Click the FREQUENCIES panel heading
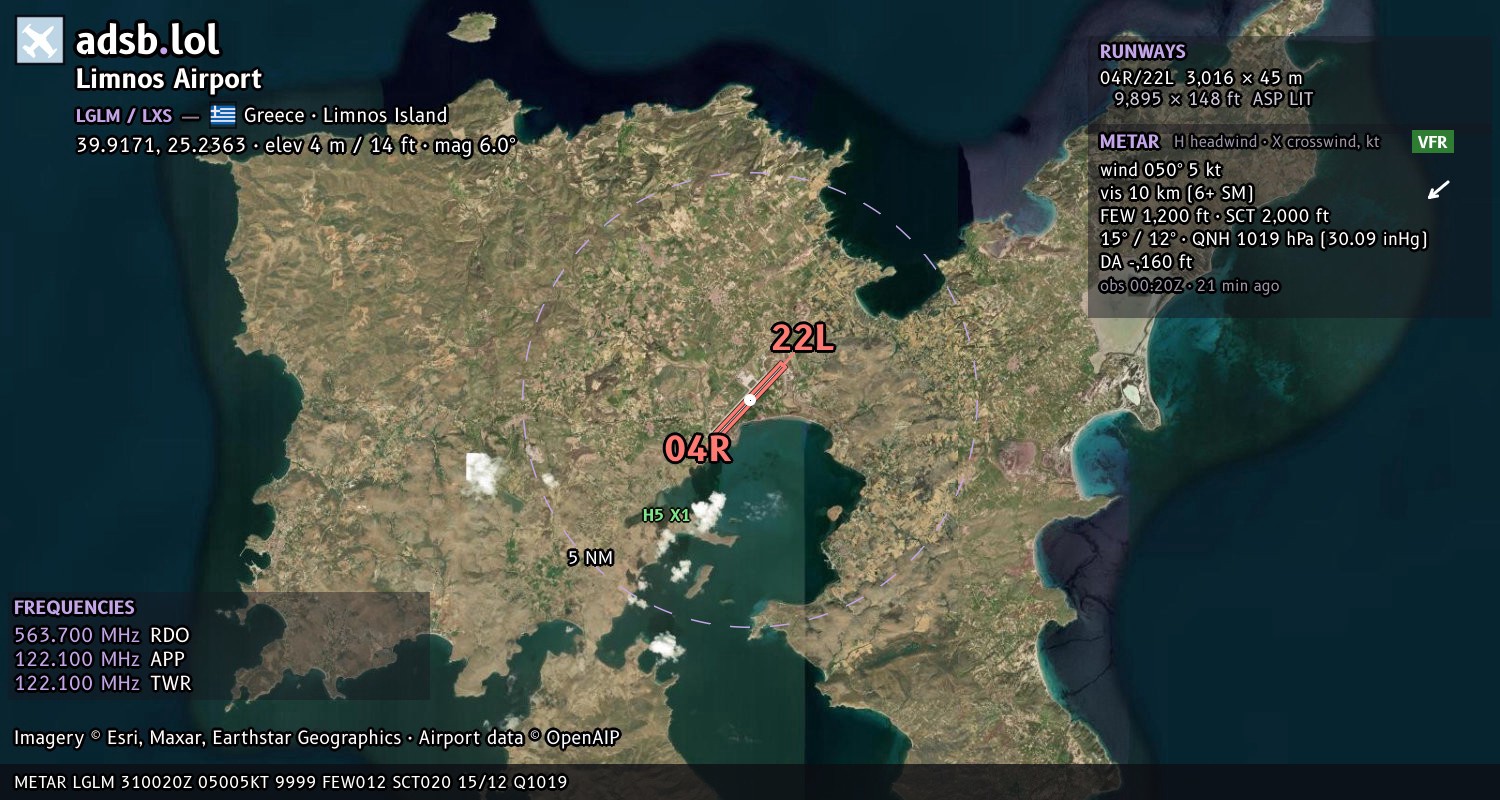 pos(74,607)
